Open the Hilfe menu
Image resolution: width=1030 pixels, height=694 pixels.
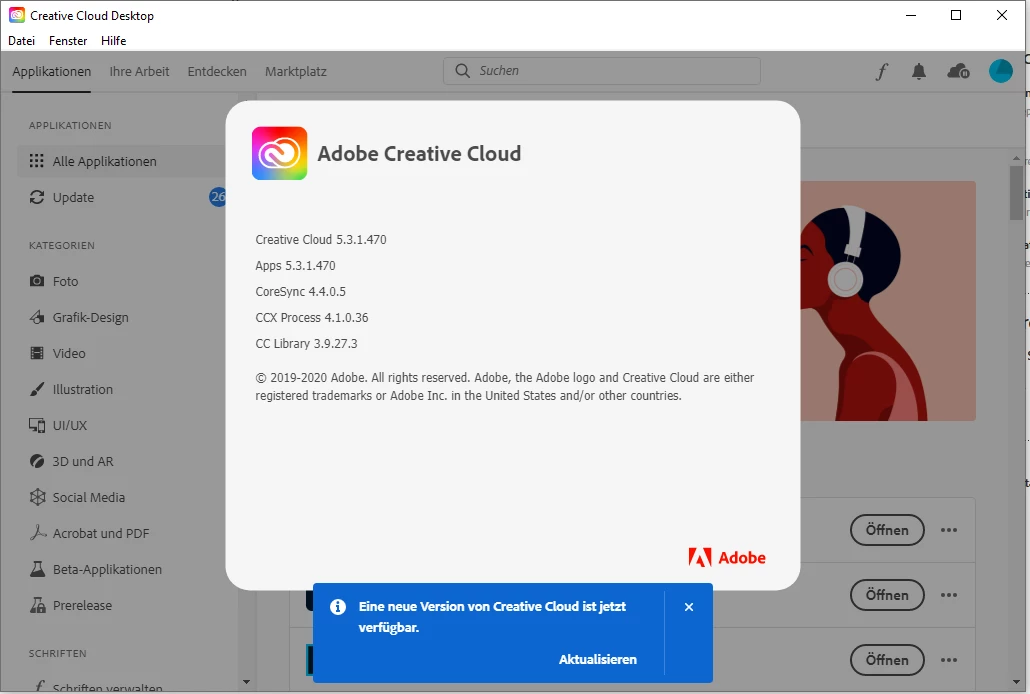114,41
